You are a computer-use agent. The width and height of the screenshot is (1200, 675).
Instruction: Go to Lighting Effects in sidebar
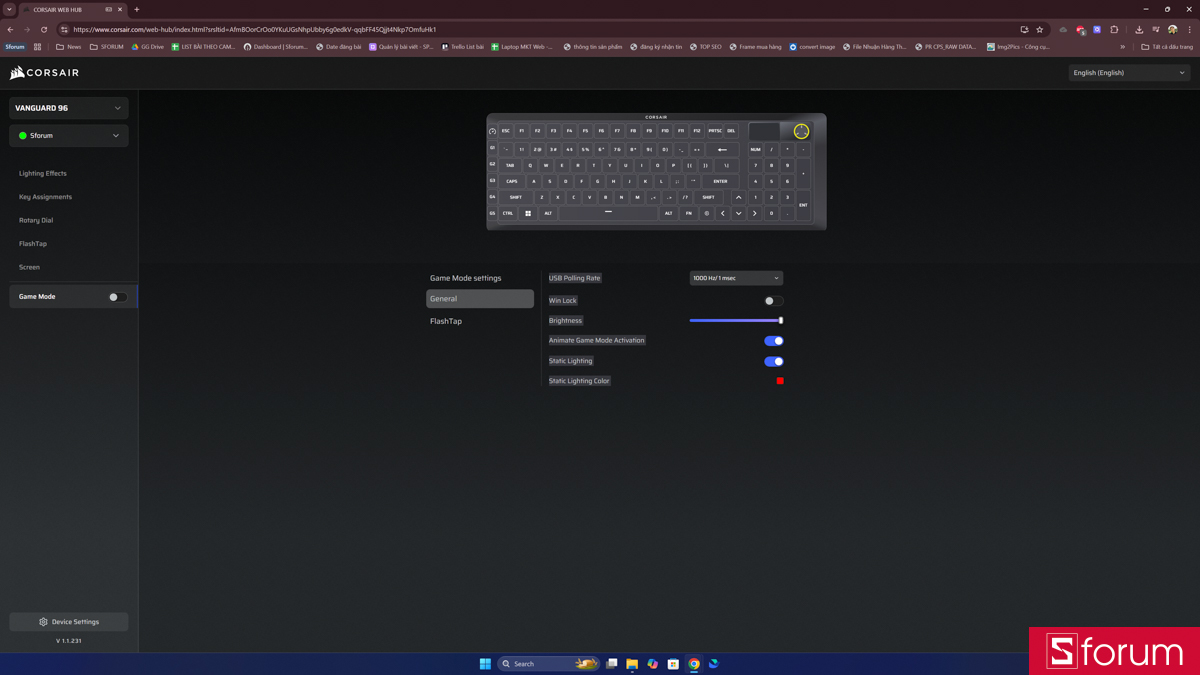pos(43,173)
